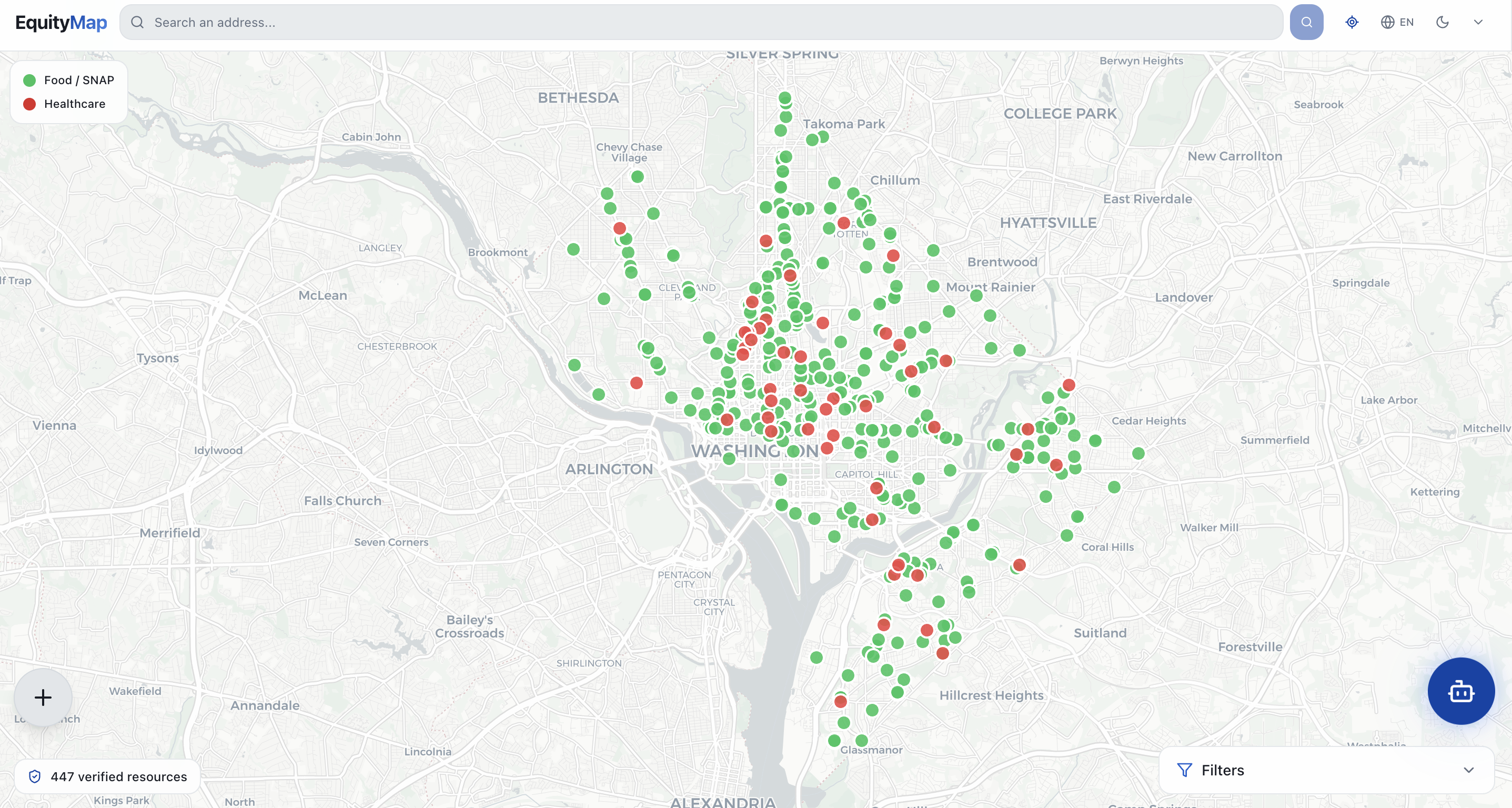Click the search magnifier icon in field
This screenshot has height=808, width=1512.
tap(137, 22)
